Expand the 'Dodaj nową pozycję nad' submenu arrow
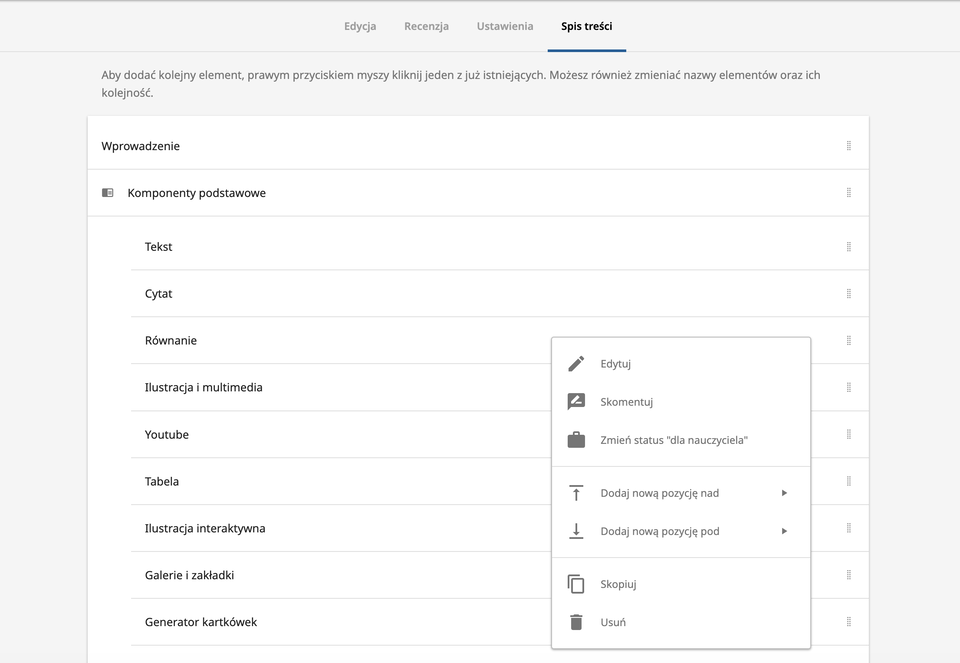Viewport: 960px width, 663px height. click(x=784, y=493)
